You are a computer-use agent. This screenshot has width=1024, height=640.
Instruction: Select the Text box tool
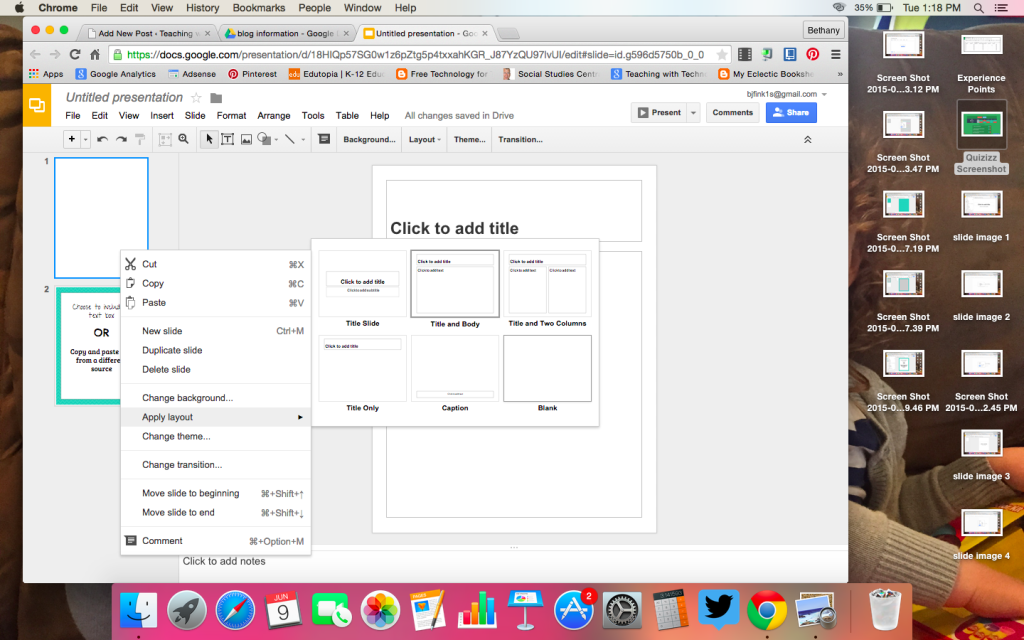(227, 139)
